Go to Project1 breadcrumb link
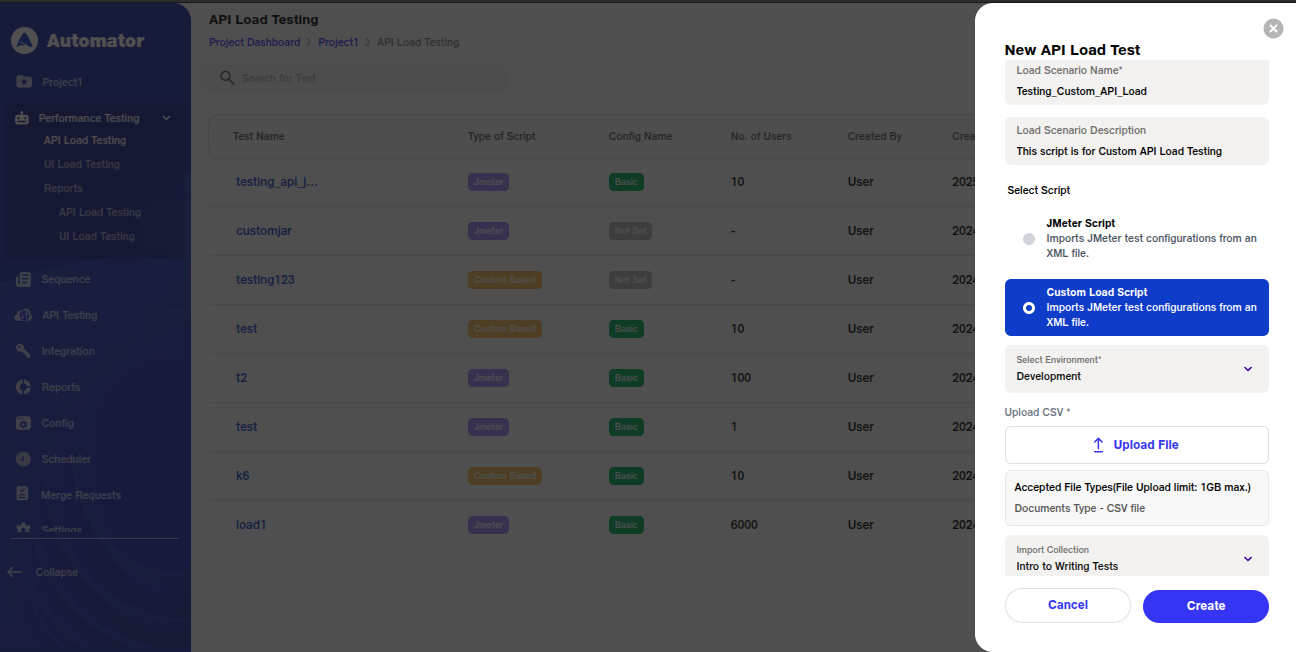The width and height of the screenshot is (1296, 652). point(338,43)
